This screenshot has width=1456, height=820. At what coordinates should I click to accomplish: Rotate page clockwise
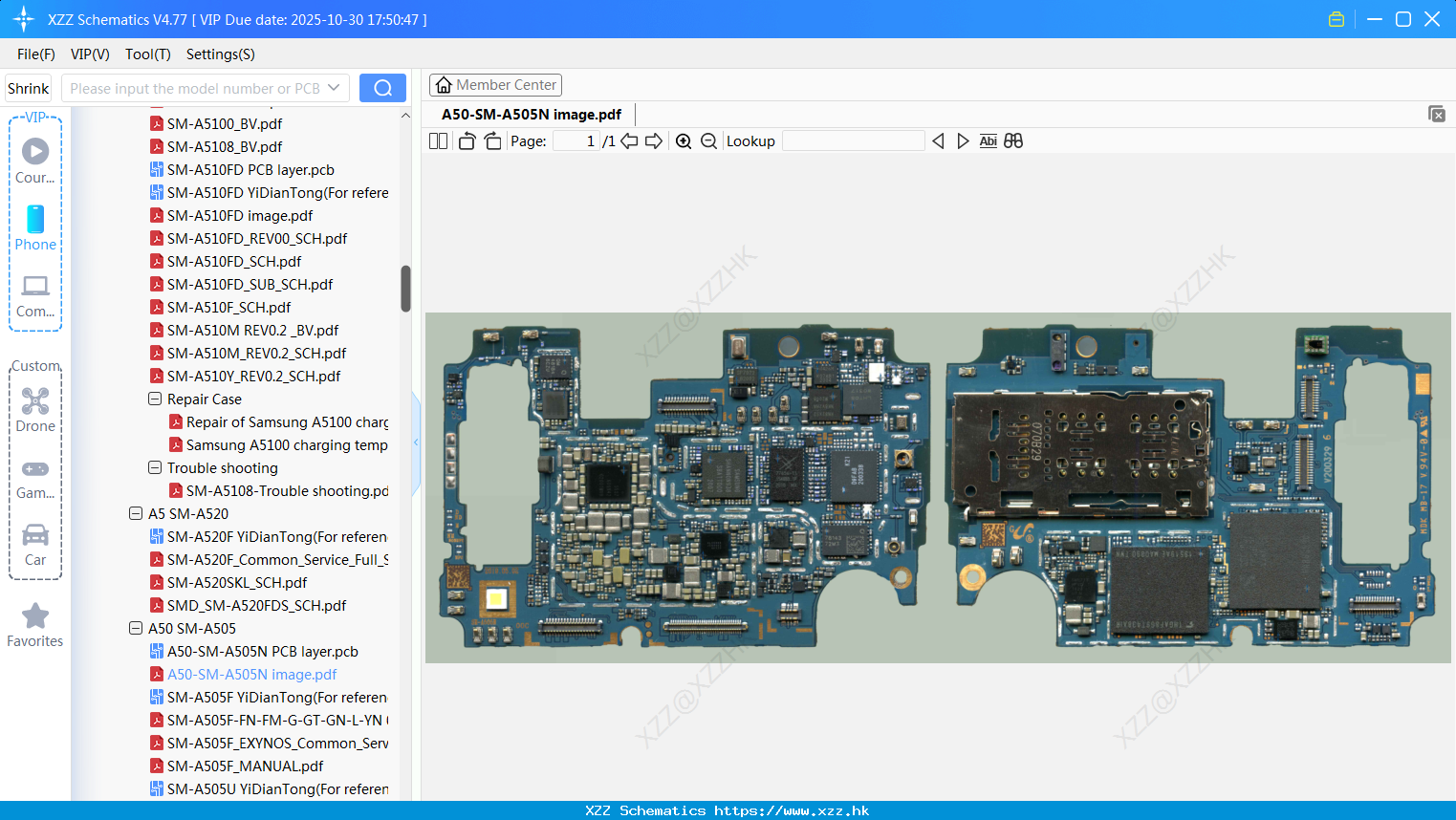[492, 140]
